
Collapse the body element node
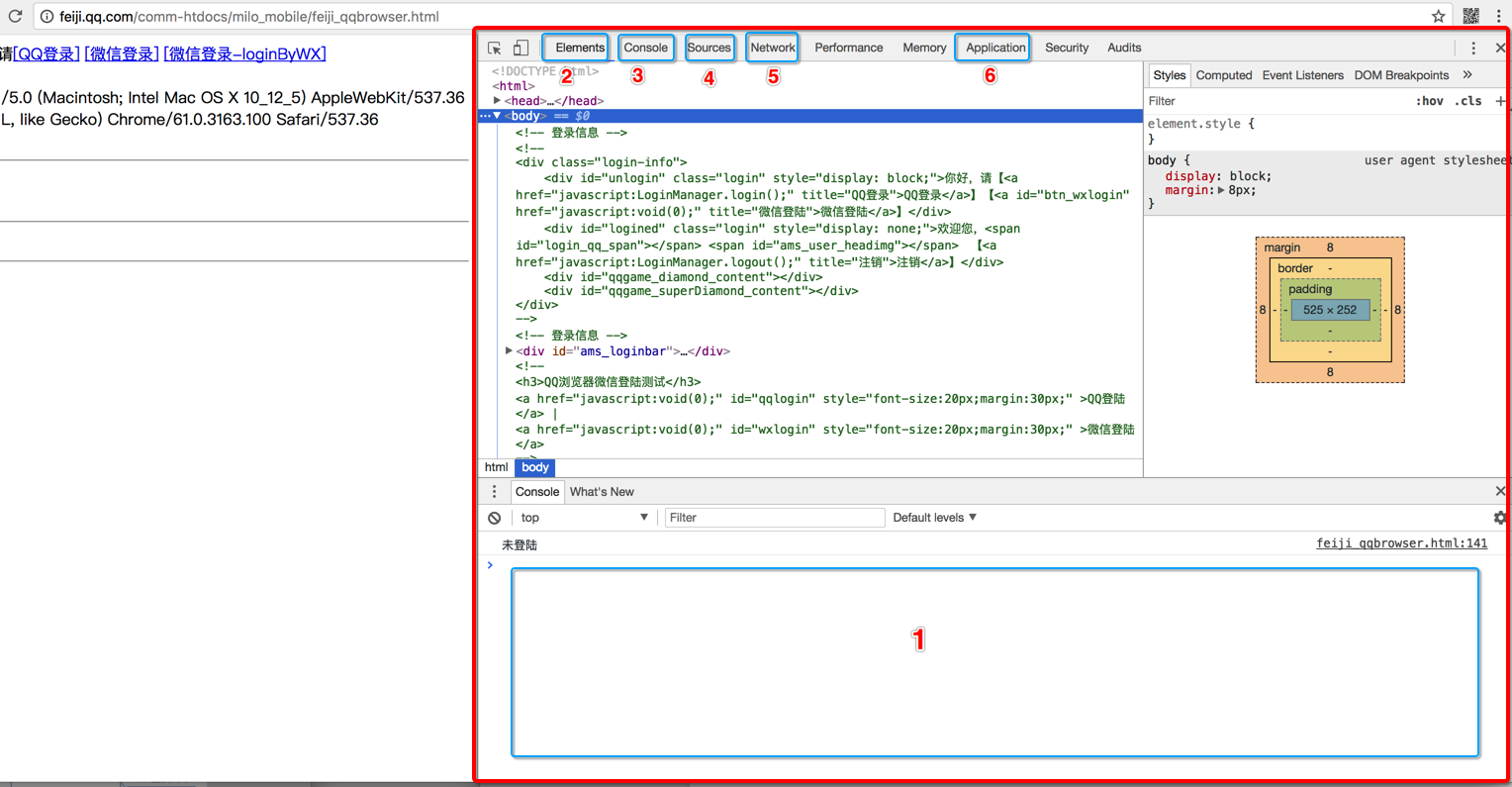pos(497,116)
